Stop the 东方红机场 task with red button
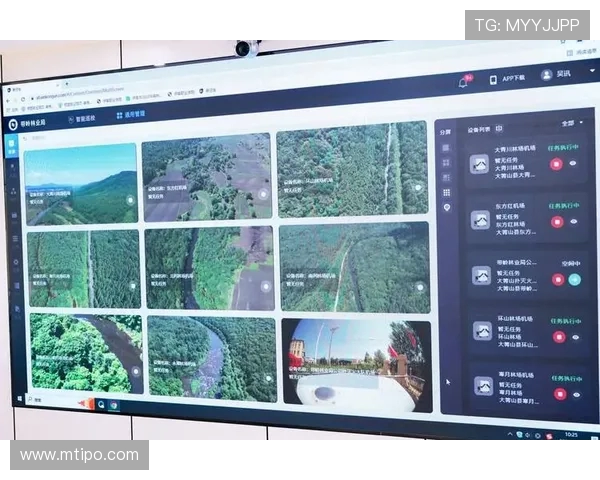Image resolution: width=600 pixels, height=480 pixels. click(557, 221)
